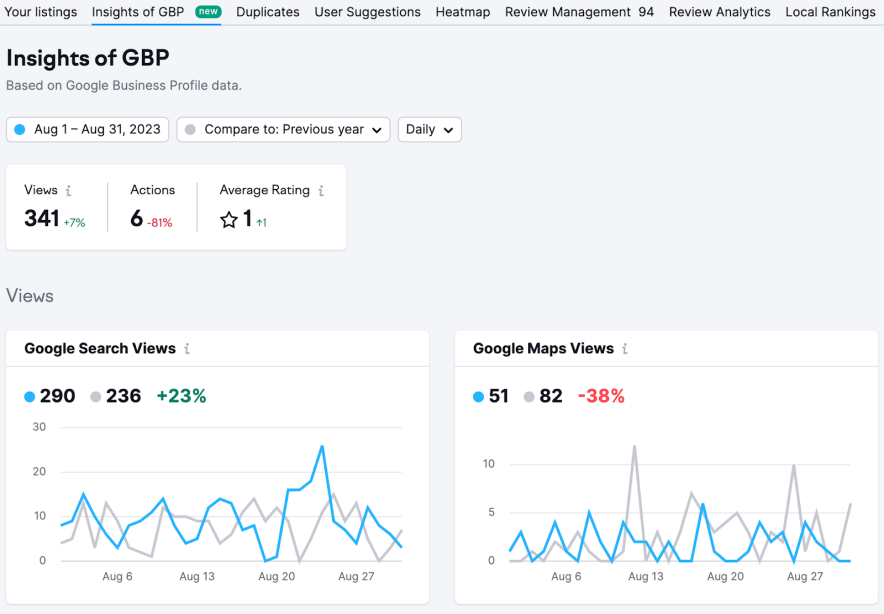Open the Aug 1 – Aug 31, 2023 date picker
884x614 pixels.
[88, 129]
